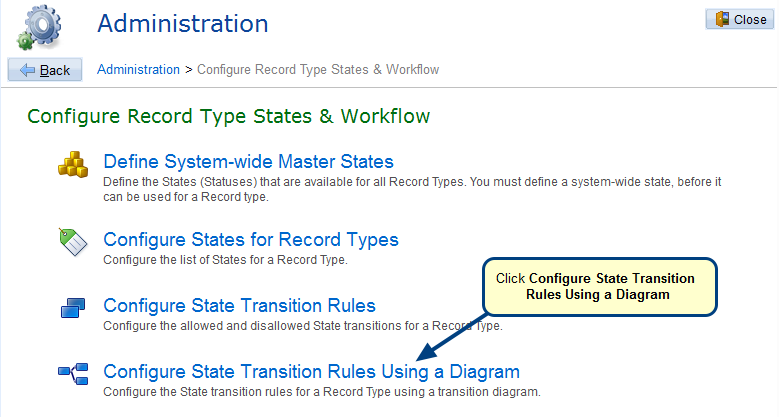Go back using the Back button

tap(45, 70)
